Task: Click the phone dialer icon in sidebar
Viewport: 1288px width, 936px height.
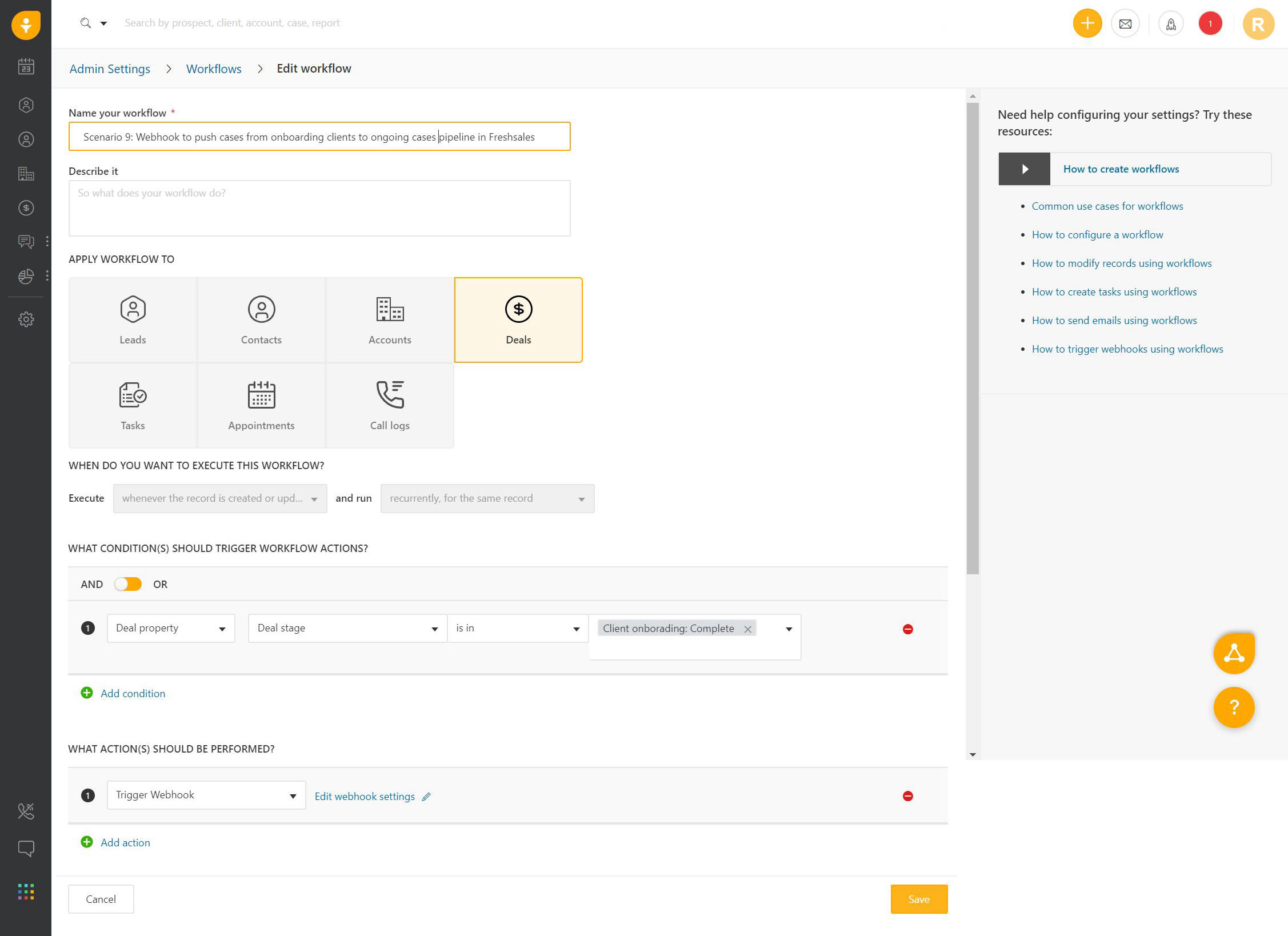Action: (x=26, y=811)
